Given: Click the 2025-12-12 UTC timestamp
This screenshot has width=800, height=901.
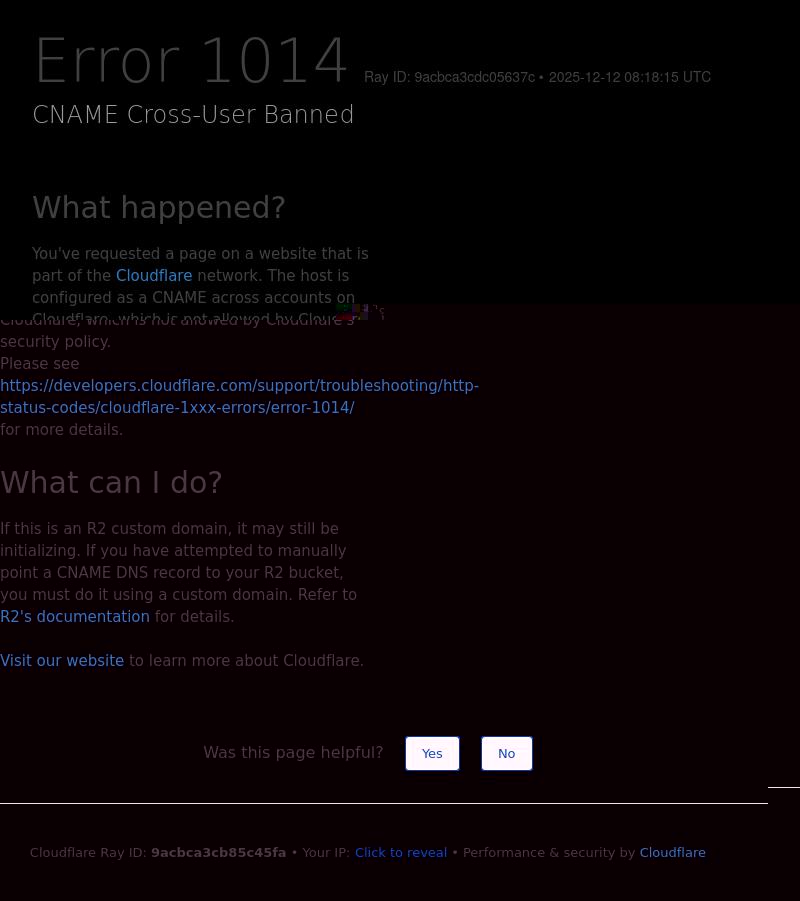Looking at the screenshot, I should pos(629,78).
